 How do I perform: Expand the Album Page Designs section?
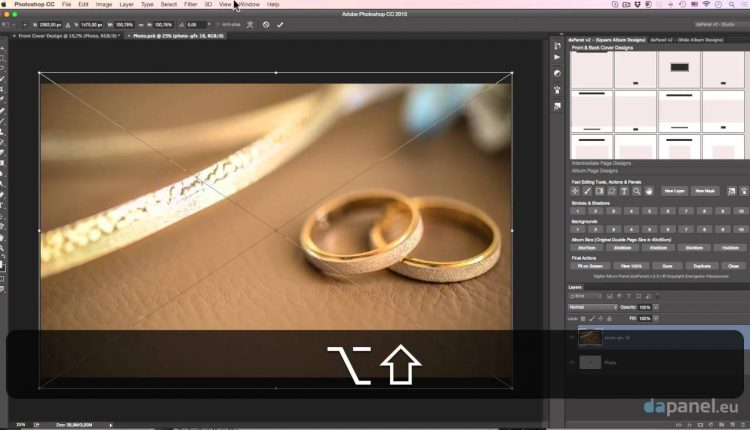click(595, 171)
